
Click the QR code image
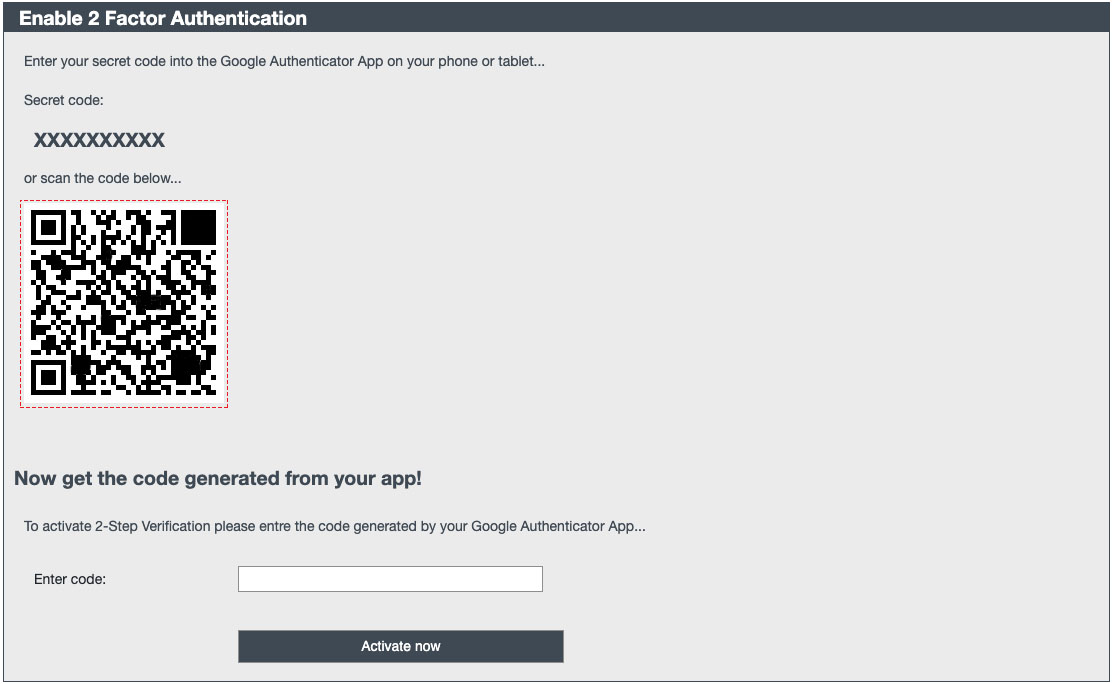point(124,303)
